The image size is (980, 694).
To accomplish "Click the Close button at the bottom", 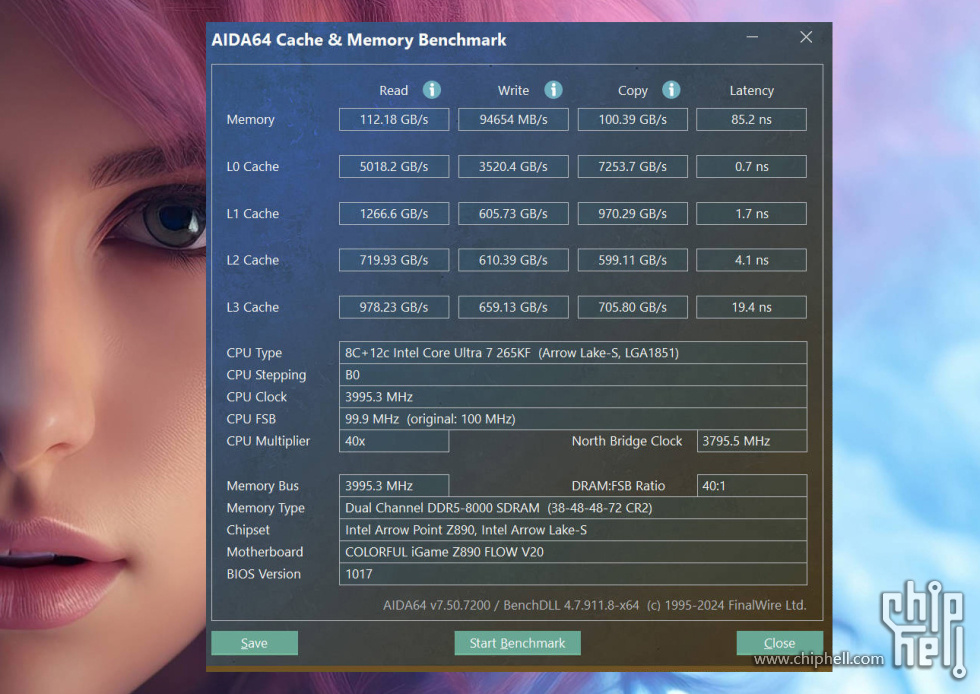I will (x=779, y=643).
